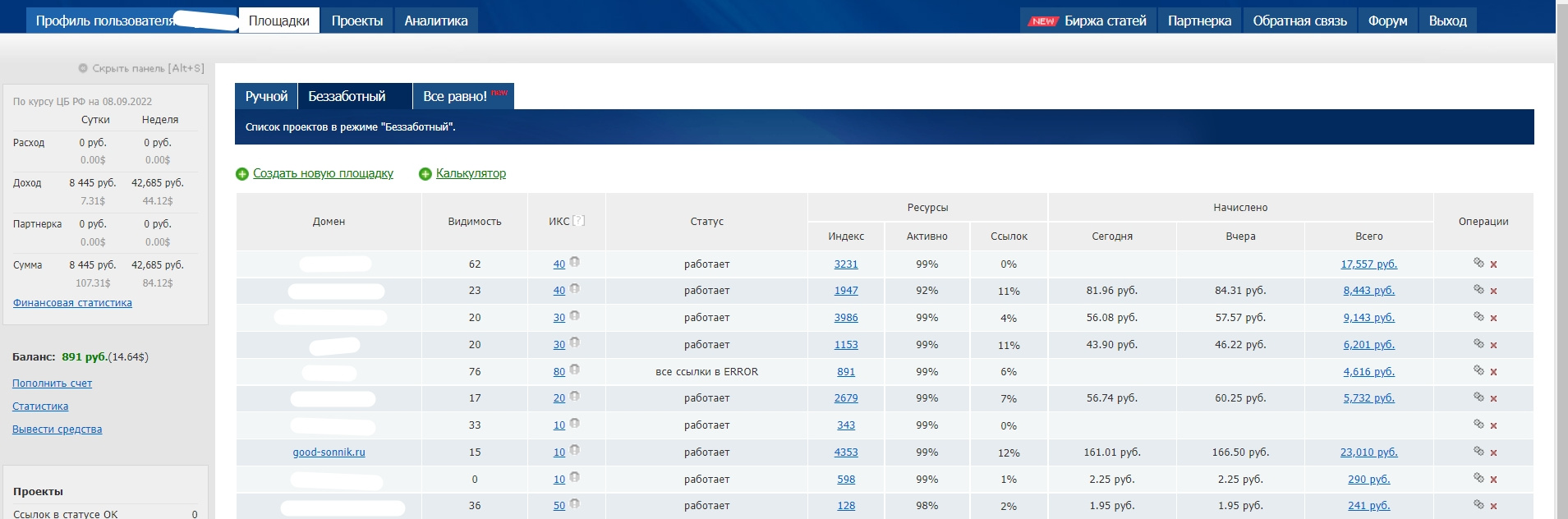The image size is (1568, 519).
Task: Click the links icon in the 17,557 руб. row
Action: (x=1478, y=263)
